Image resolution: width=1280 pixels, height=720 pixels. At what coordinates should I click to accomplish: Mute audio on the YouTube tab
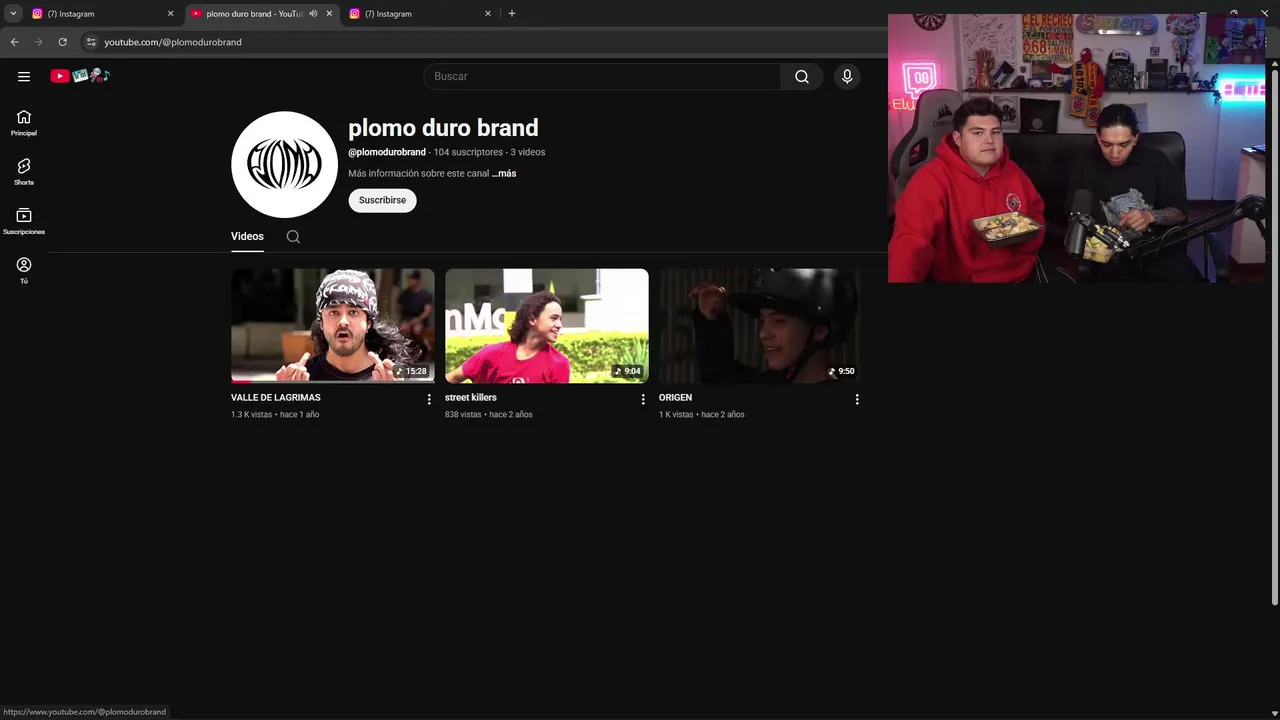(x=313, y=14)
